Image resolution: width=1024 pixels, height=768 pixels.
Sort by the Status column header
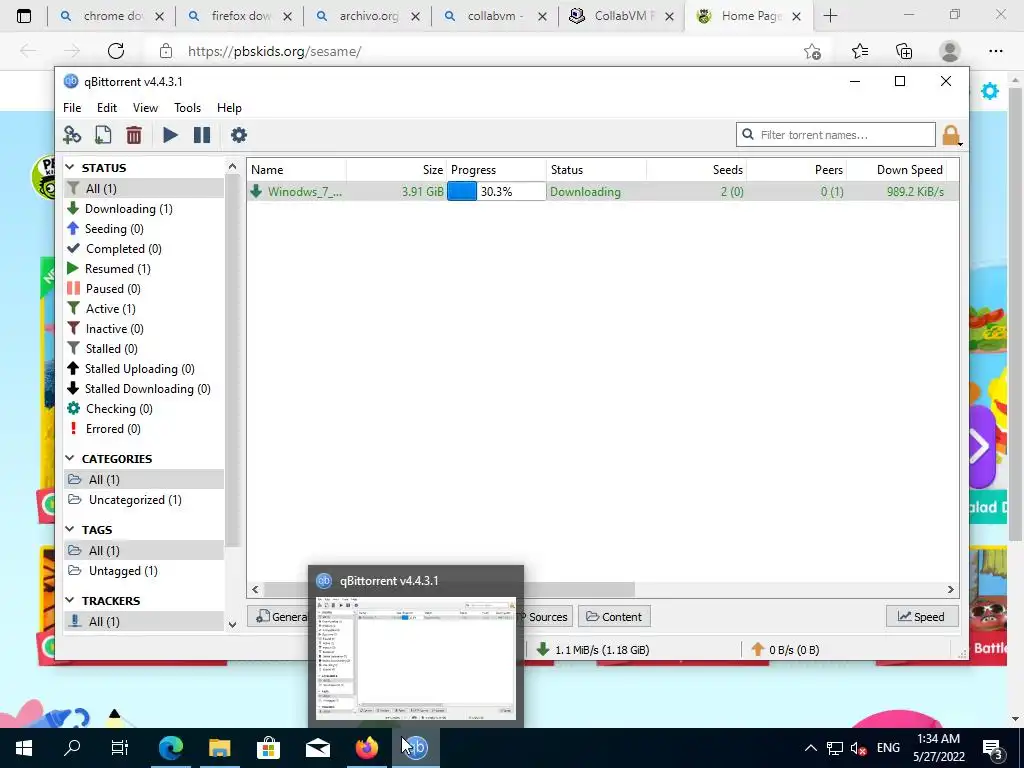596,170
